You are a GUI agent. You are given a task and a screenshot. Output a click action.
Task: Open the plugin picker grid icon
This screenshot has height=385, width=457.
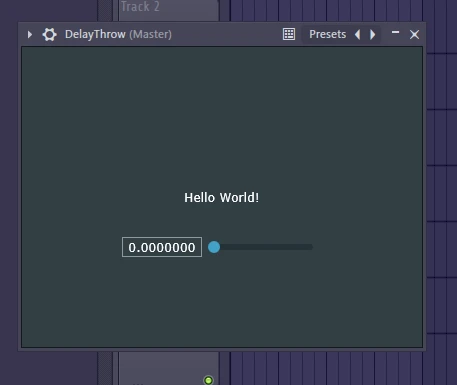point(289,34)
